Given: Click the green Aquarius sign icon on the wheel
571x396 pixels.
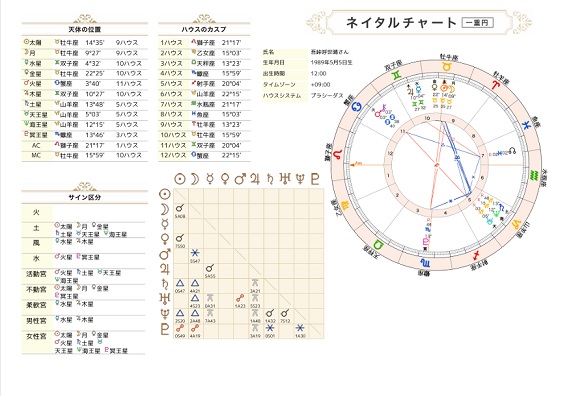Looking at the screenshot, I should tap(534, 175).
